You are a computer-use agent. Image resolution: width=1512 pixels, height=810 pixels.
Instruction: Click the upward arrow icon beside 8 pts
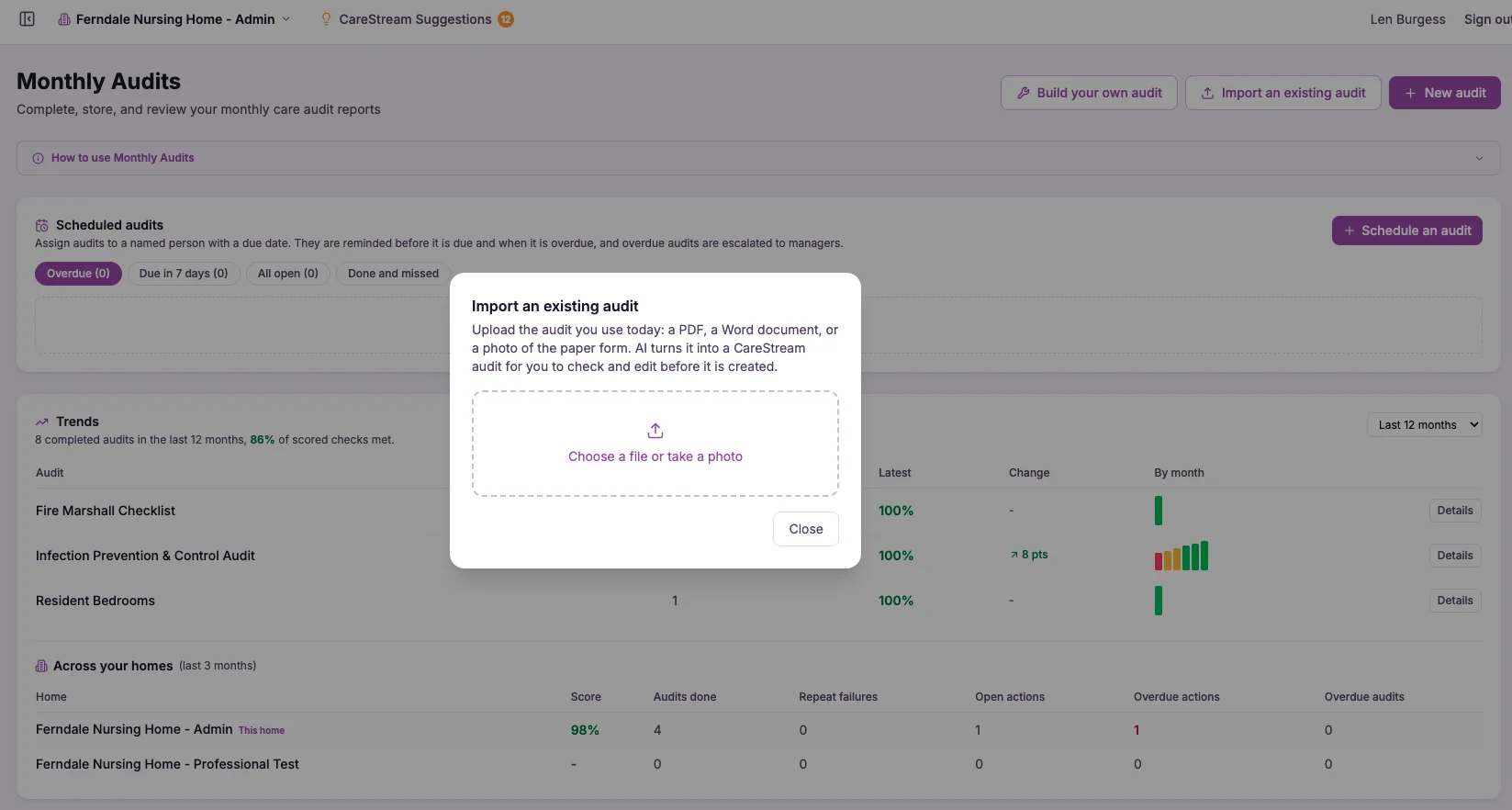click(x=1014, y=555)
